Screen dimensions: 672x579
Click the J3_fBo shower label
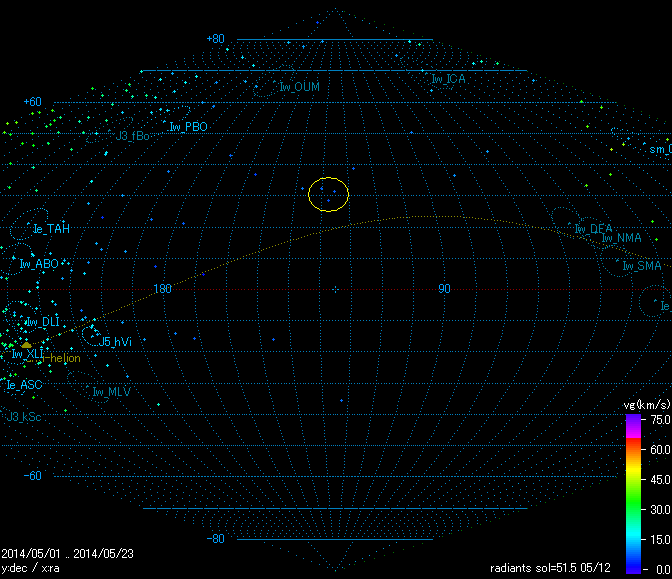pos(132,136)
